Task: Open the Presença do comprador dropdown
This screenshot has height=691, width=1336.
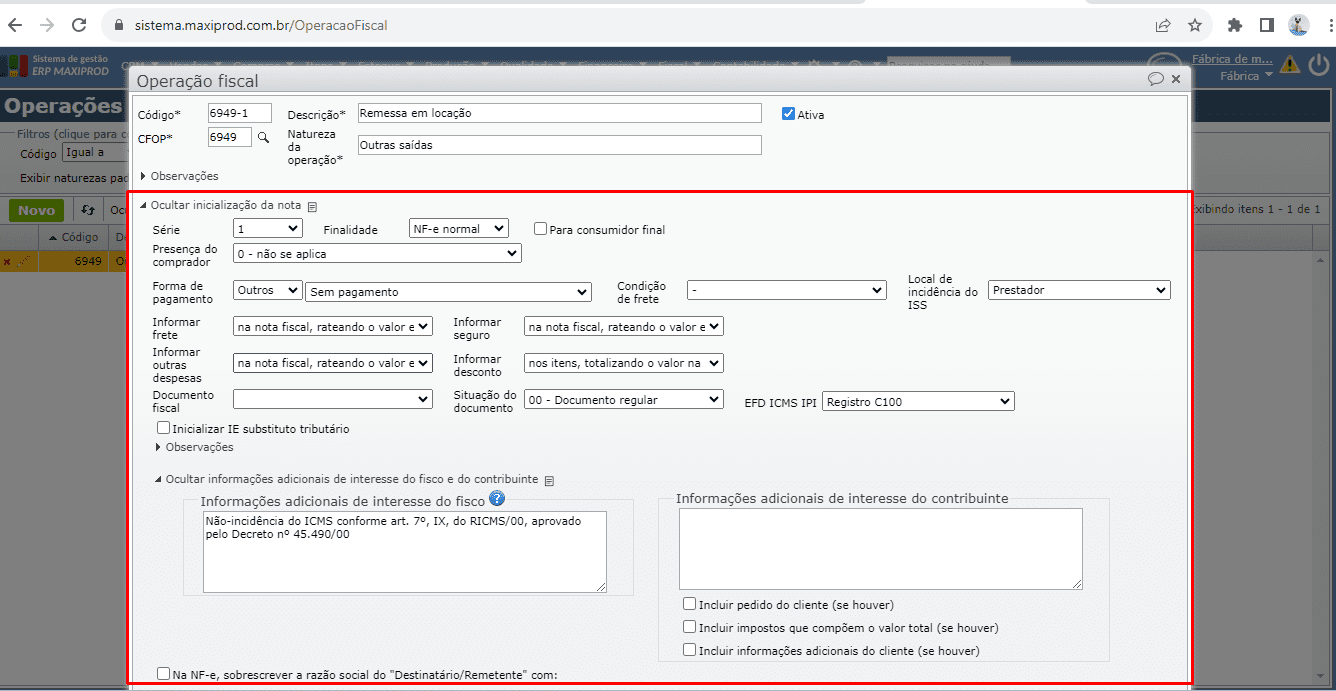Action: [x=377, y=254]
